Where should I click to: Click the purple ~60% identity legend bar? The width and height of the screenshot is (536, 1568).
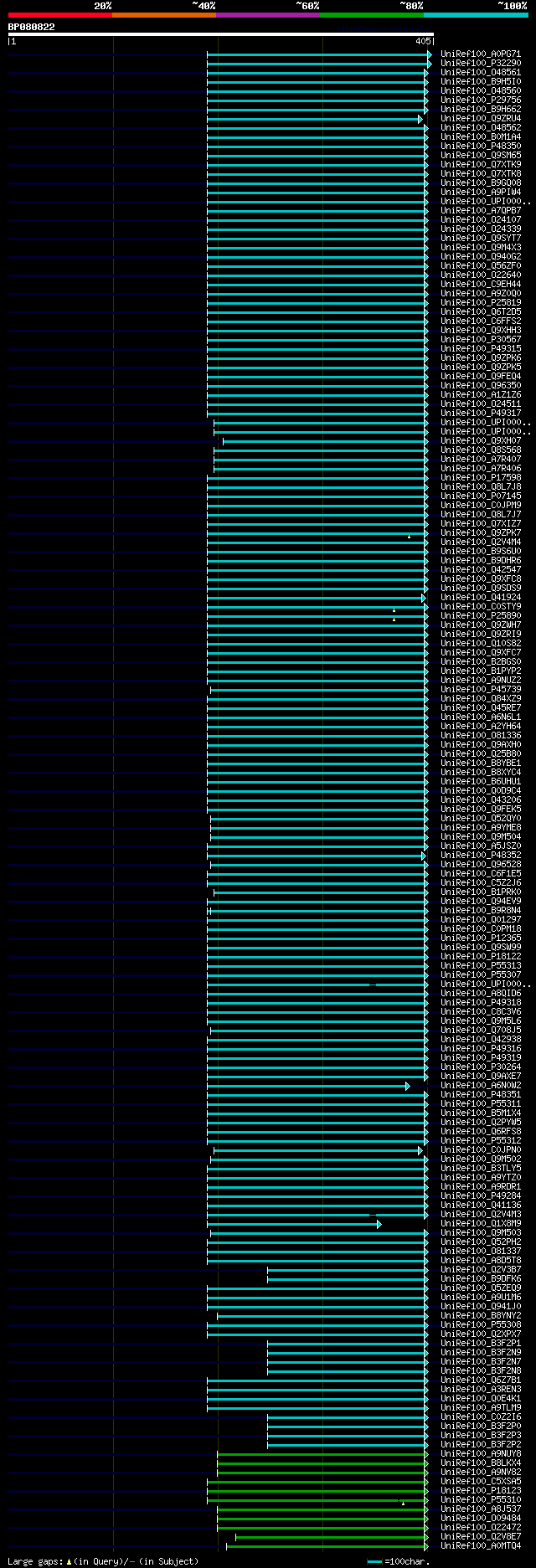click(x=268, y=15)
